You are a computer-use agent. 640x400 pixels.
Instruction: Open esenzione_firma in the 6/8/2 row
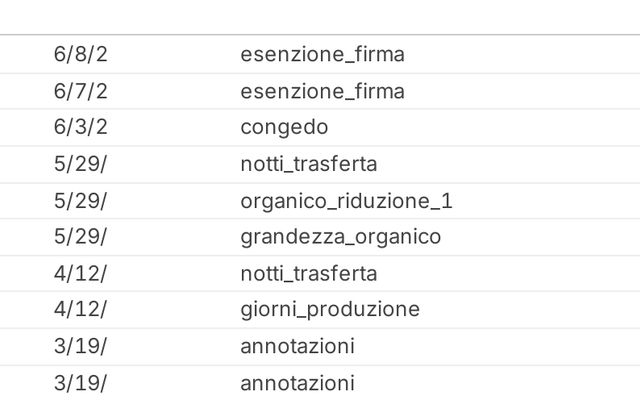[322, 54]
